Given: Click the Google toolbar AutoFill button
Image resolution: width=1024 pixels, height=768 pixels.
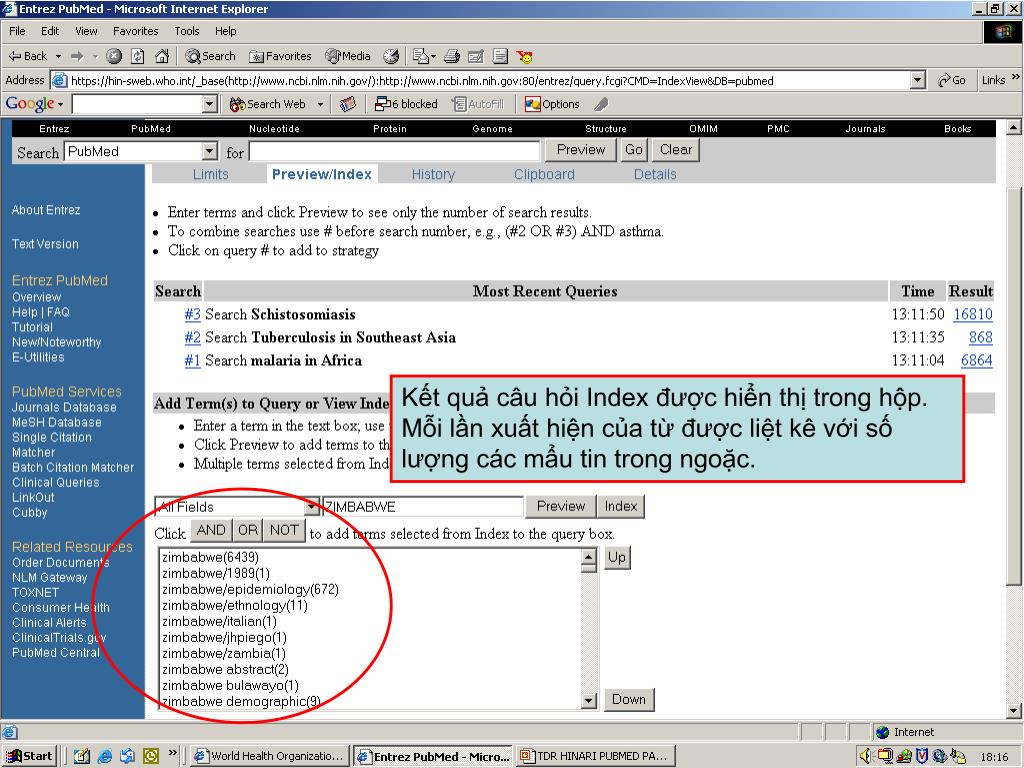Looking at the screenshot, I should 479,104.
